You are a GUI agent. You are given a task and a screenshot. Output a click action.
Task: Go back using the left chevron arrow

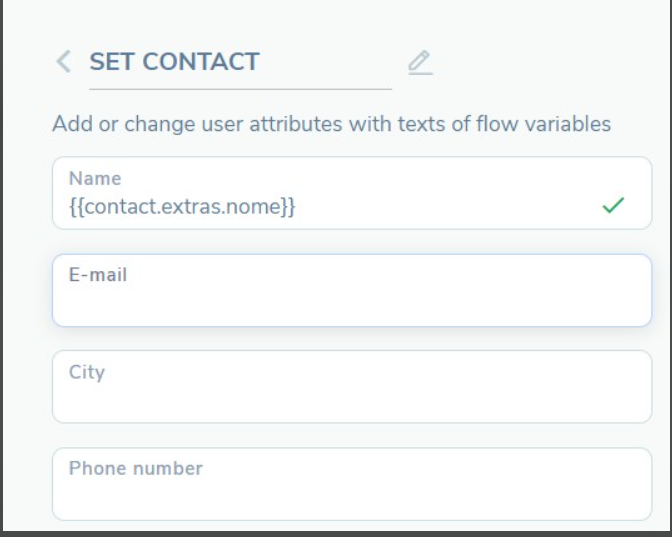(64, 62)
